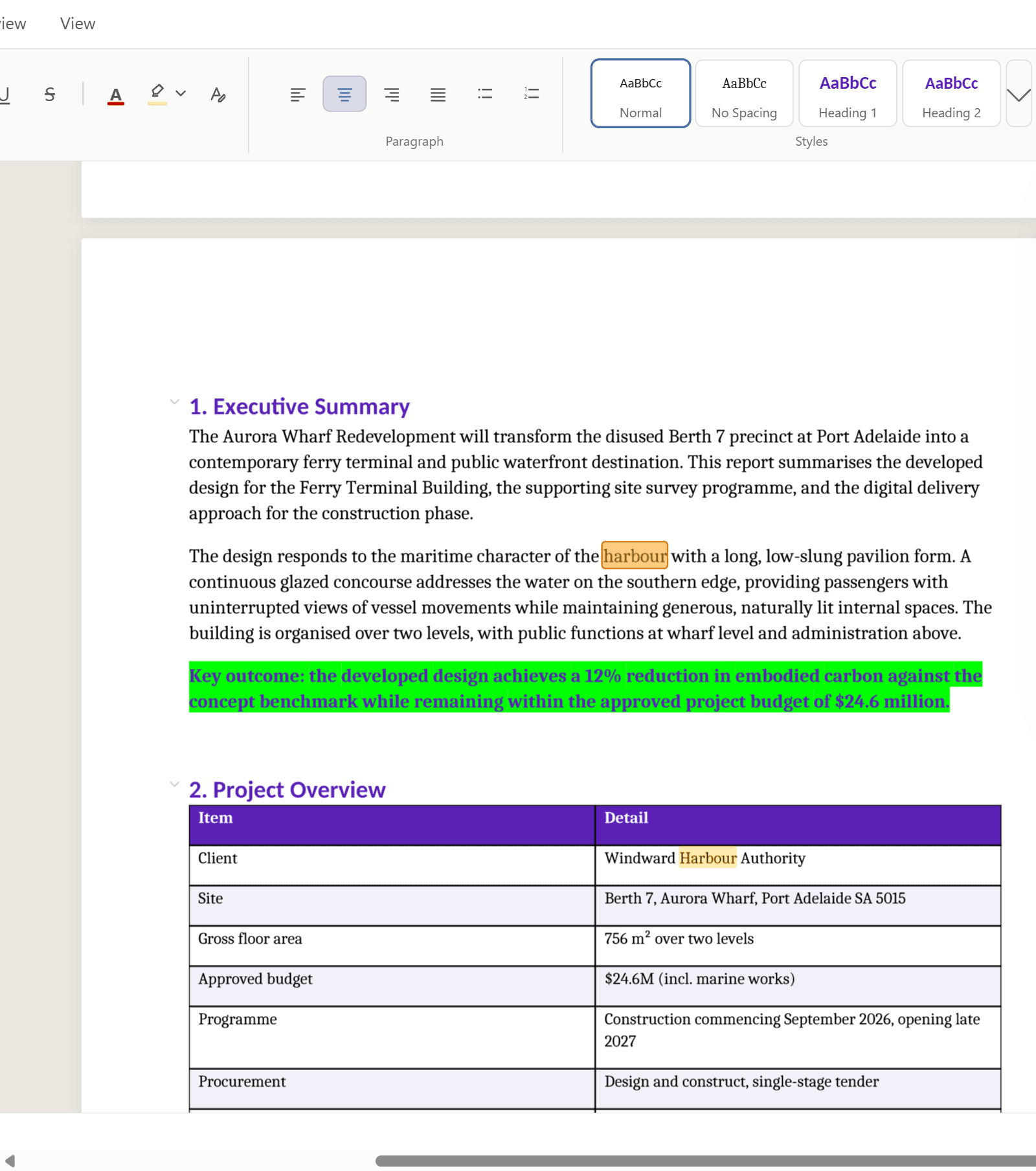Align paragraph to the right
The width and height of the screenshot is (1036, 1171).
(391, 95)
